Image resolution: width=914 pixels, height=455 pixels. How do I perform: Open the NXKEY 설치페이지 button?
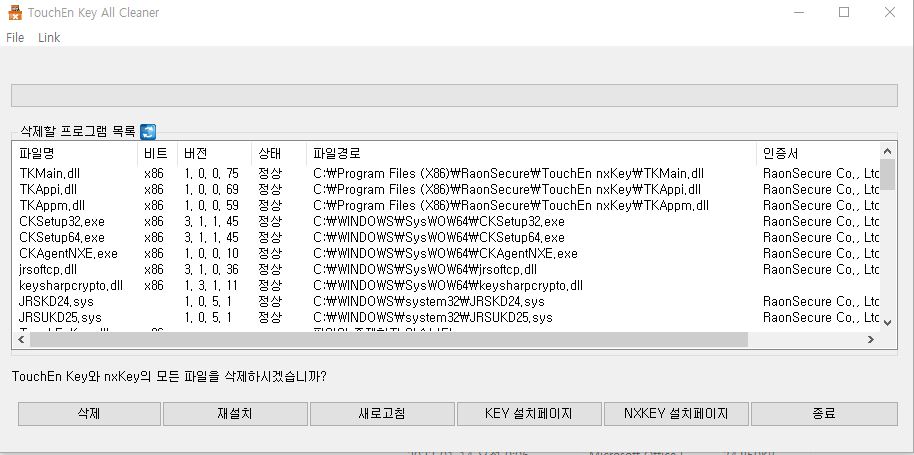point(676,414)
